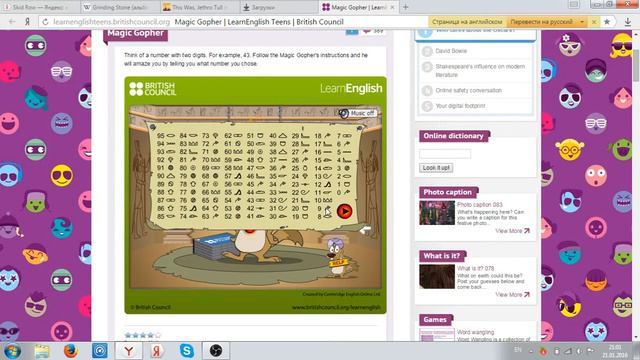Open a new browser tab with plus

[x=406, y=7]
